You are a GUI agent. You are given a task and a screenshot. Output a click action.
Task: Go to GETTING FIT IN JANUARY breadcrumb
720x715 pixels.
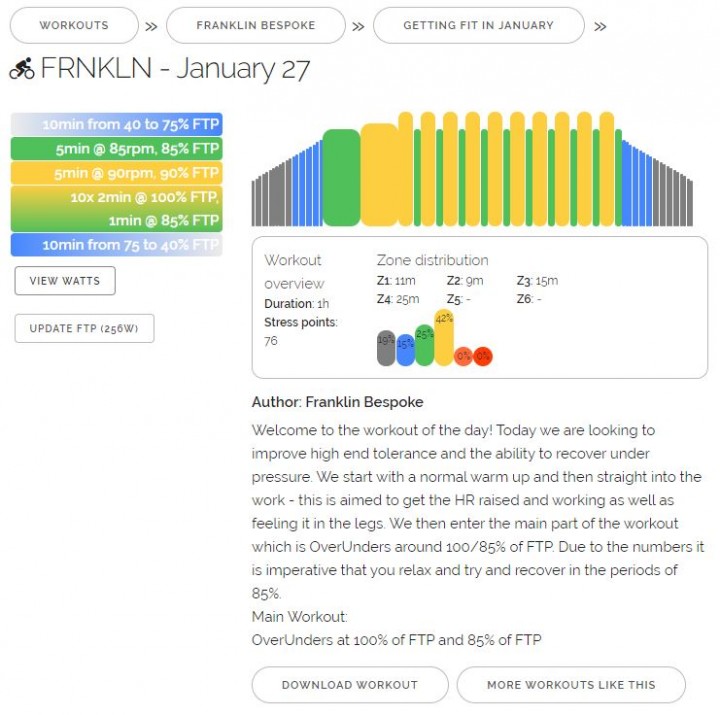478,25
